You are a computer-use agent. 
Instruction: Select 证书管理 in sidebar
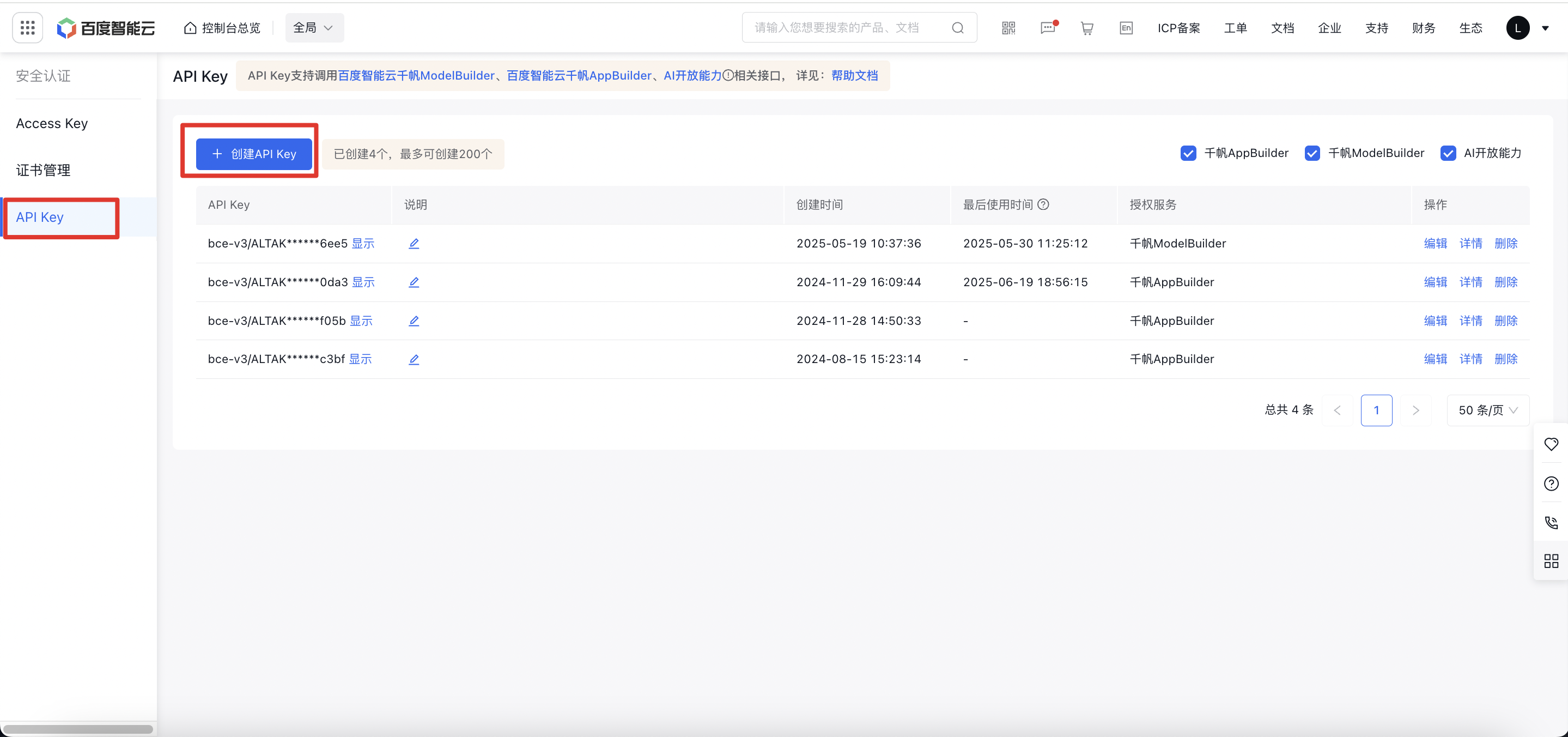coord(43,170)
